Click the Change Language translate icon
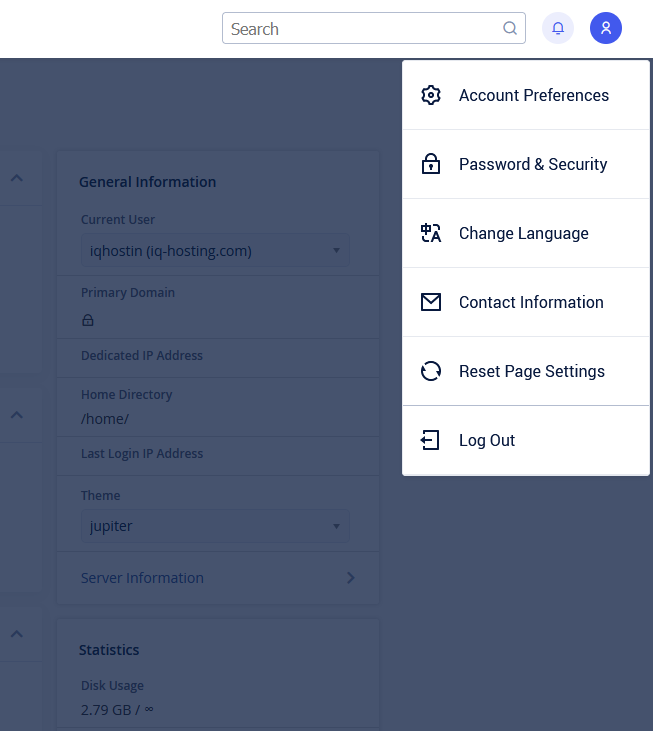The height and width of the screenshot is (731, 653). [431, 233]
